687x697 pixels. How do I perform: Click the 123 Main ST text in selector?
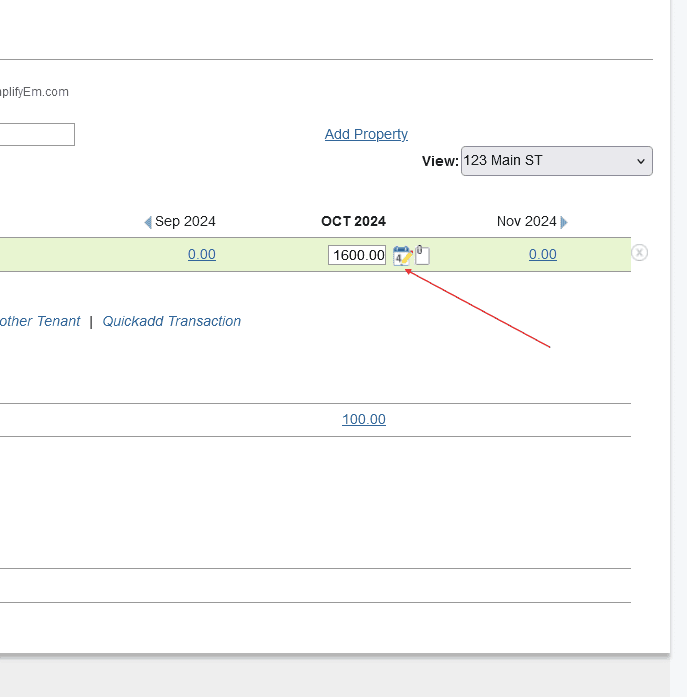pyautogui.click(x=503, y=160)
